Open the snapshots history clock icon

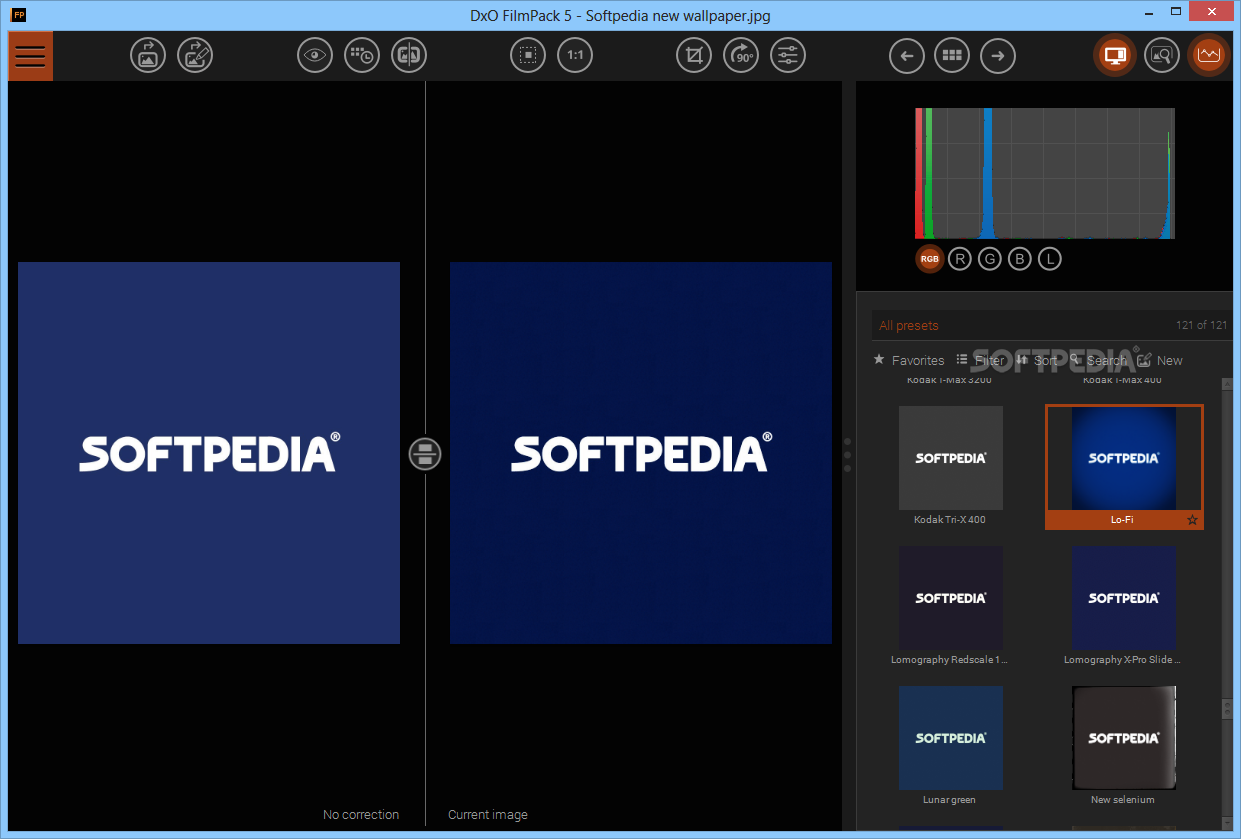[x=362, y=55]
